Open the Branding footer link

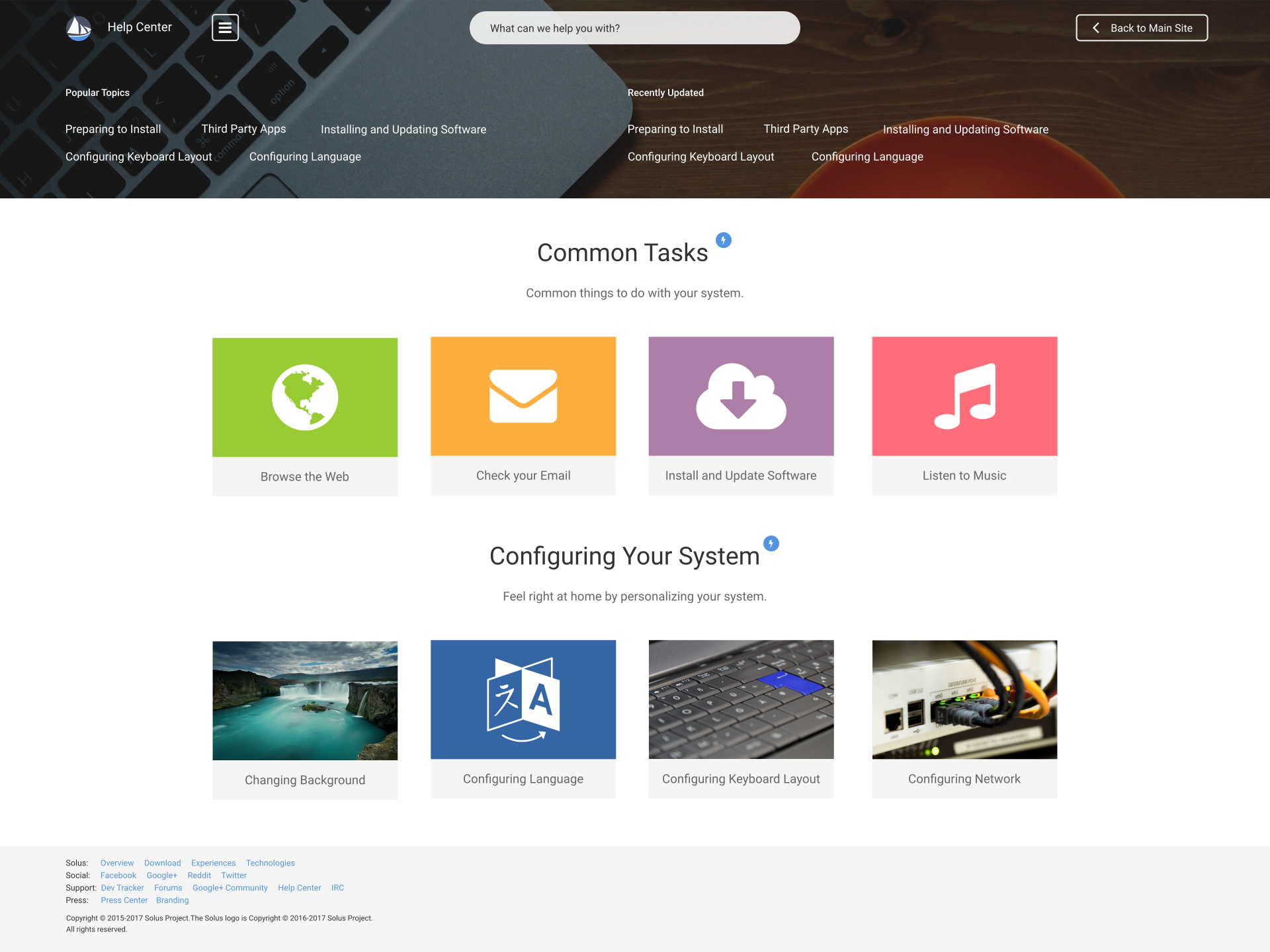click(x=173, y=900)
